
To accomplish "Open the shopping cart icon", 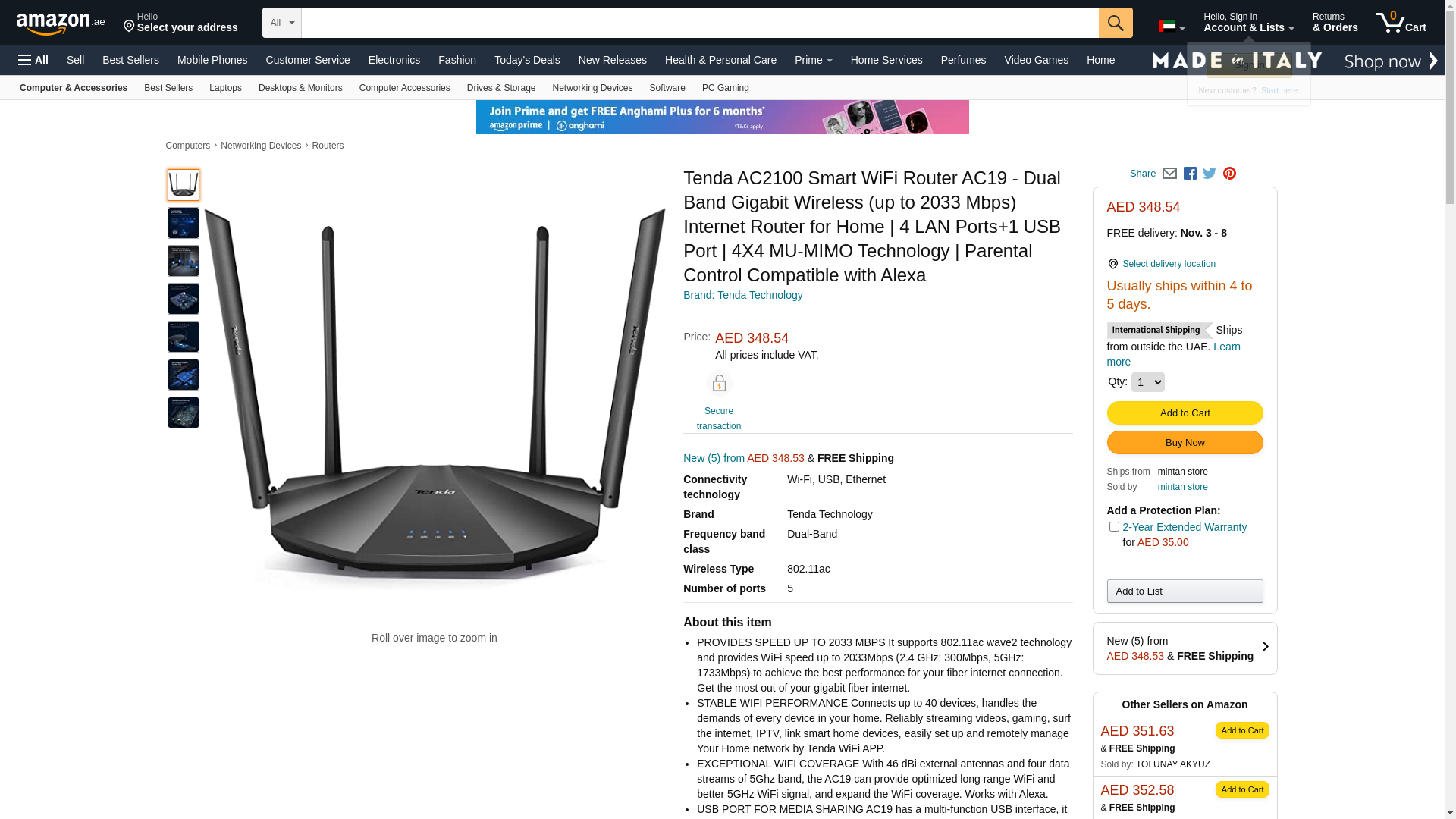I will tap(1401, 23).
